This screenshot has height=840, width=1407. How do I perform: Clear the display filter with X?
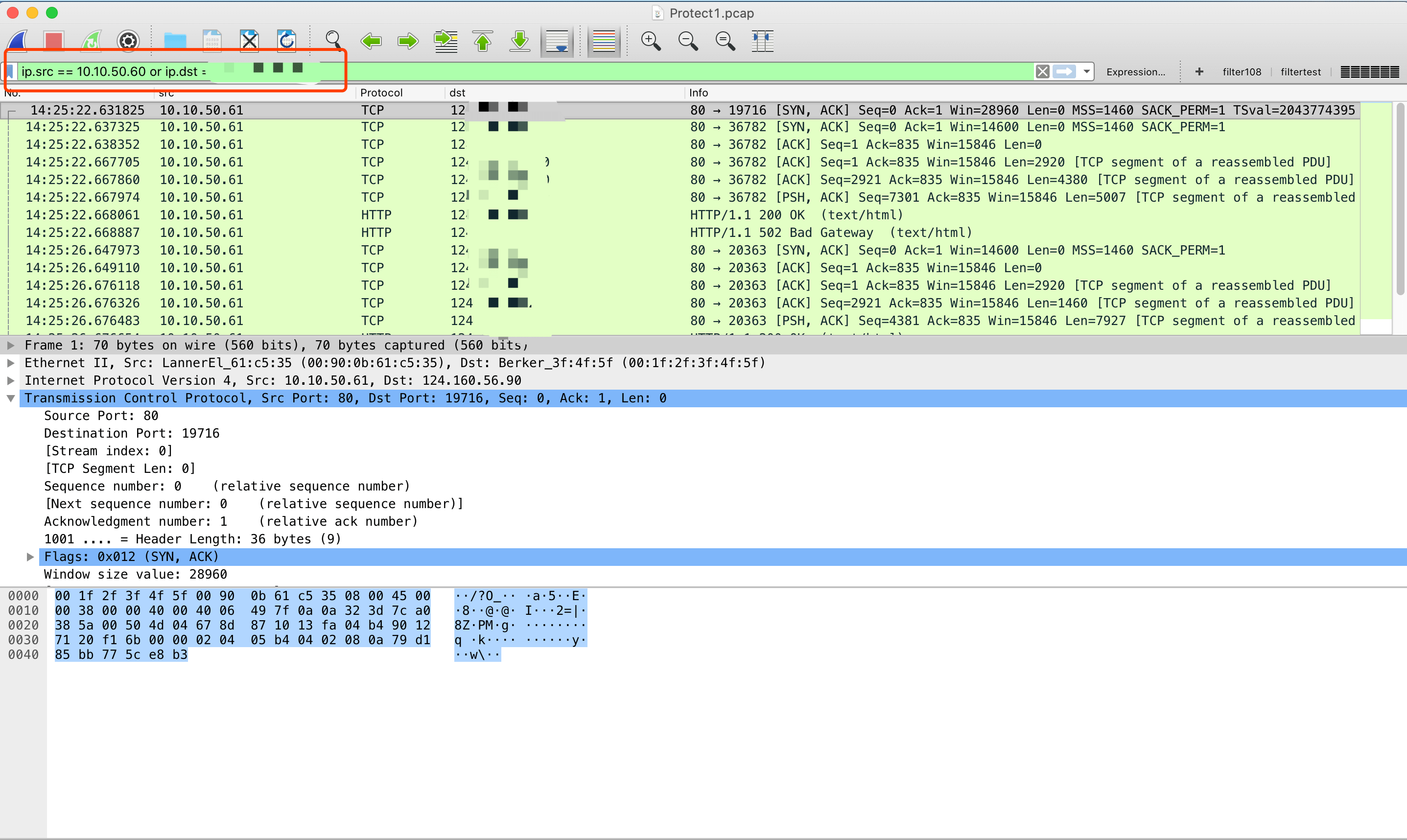pyautogui.click(x=1042, y=71)
